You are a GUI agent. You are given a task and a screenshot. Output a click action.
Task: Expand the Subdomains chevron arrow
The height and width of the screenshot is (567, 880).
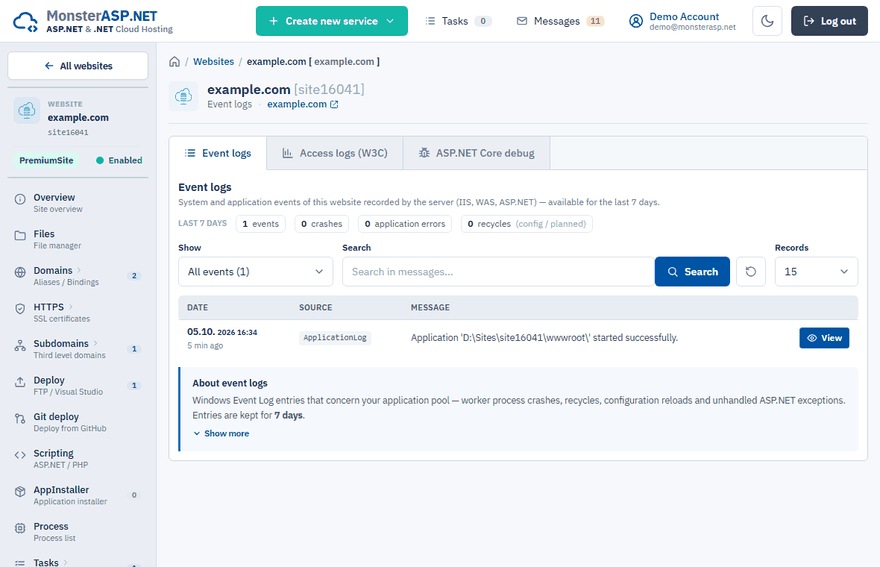click(95, 344)
